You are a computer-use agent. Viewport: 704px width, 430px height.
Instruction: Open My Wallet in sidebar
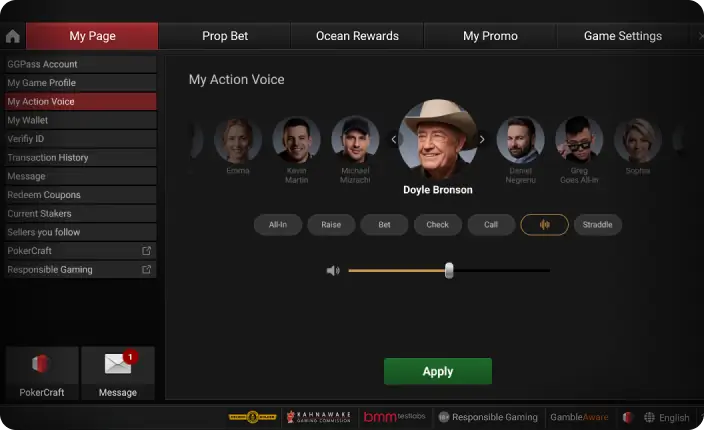80,120
